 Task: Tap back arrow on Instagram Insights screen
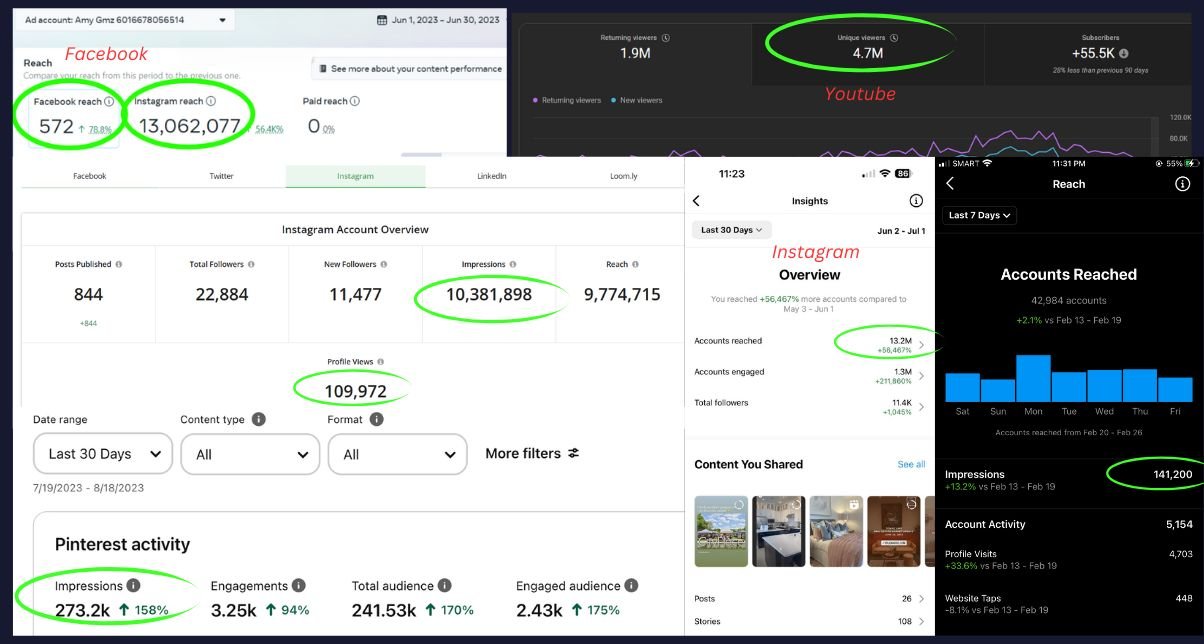(x=697, y=201)
